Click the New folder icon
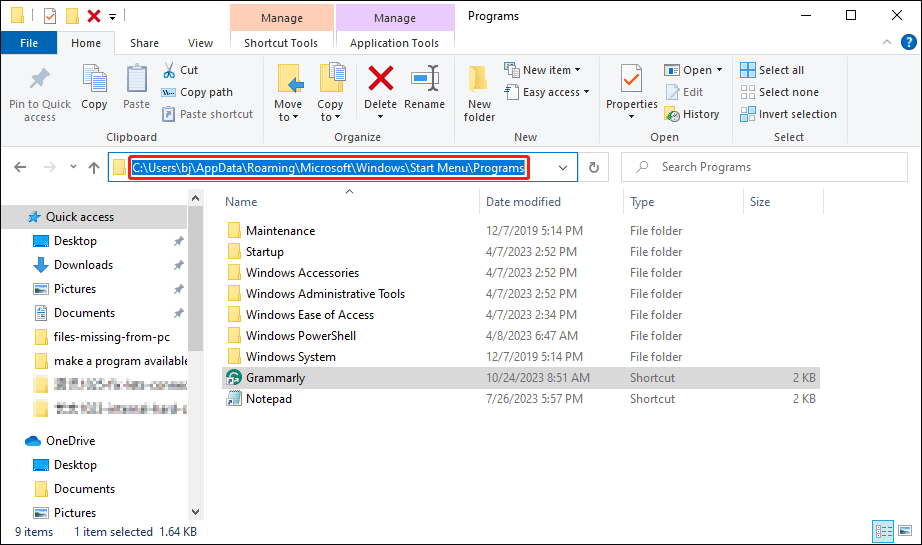Image resolution: width=922 pixels, height=545 pixels. [x=479, y=79]
